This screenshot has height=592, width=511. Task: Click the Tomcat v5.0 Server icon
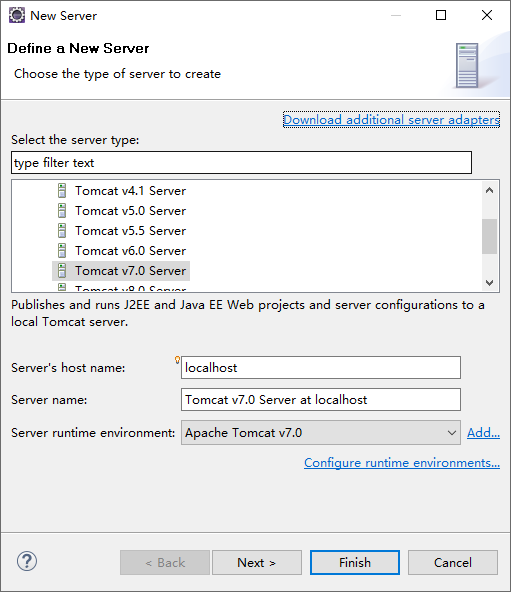coord(62,211)
